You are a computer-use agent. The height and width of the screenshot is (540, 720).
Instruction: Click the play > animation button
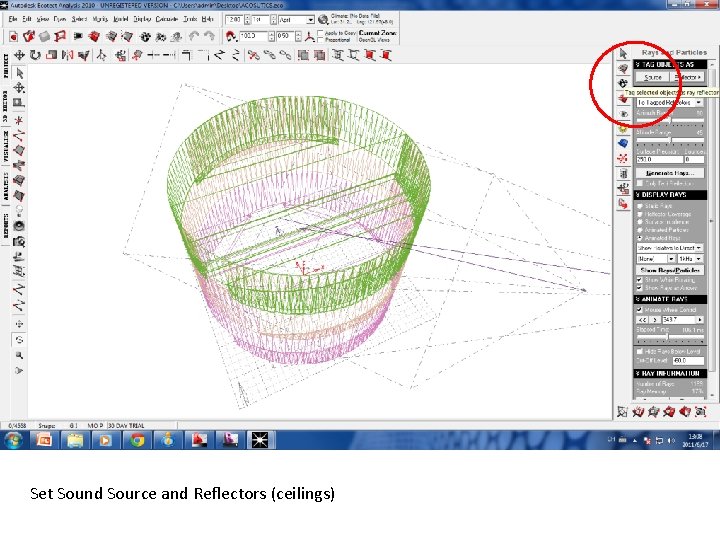click(655, 320)
